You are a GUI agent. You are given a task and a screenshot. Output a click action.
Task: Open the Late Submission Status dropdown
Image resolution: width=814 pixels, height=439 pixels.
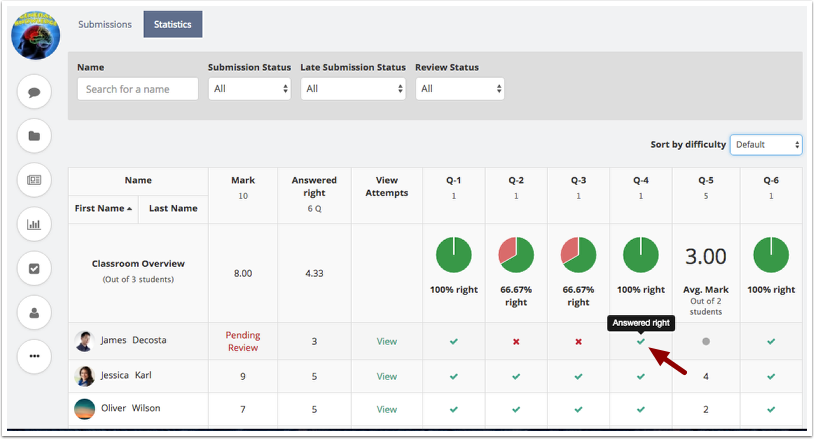pos(353,89)
